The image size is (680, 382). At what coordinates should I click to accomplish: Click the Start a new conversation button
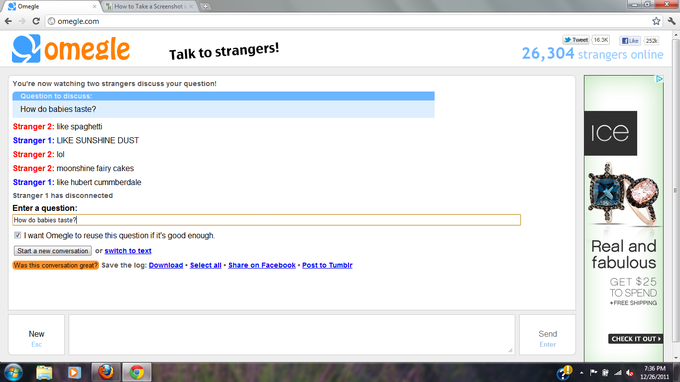52,251
